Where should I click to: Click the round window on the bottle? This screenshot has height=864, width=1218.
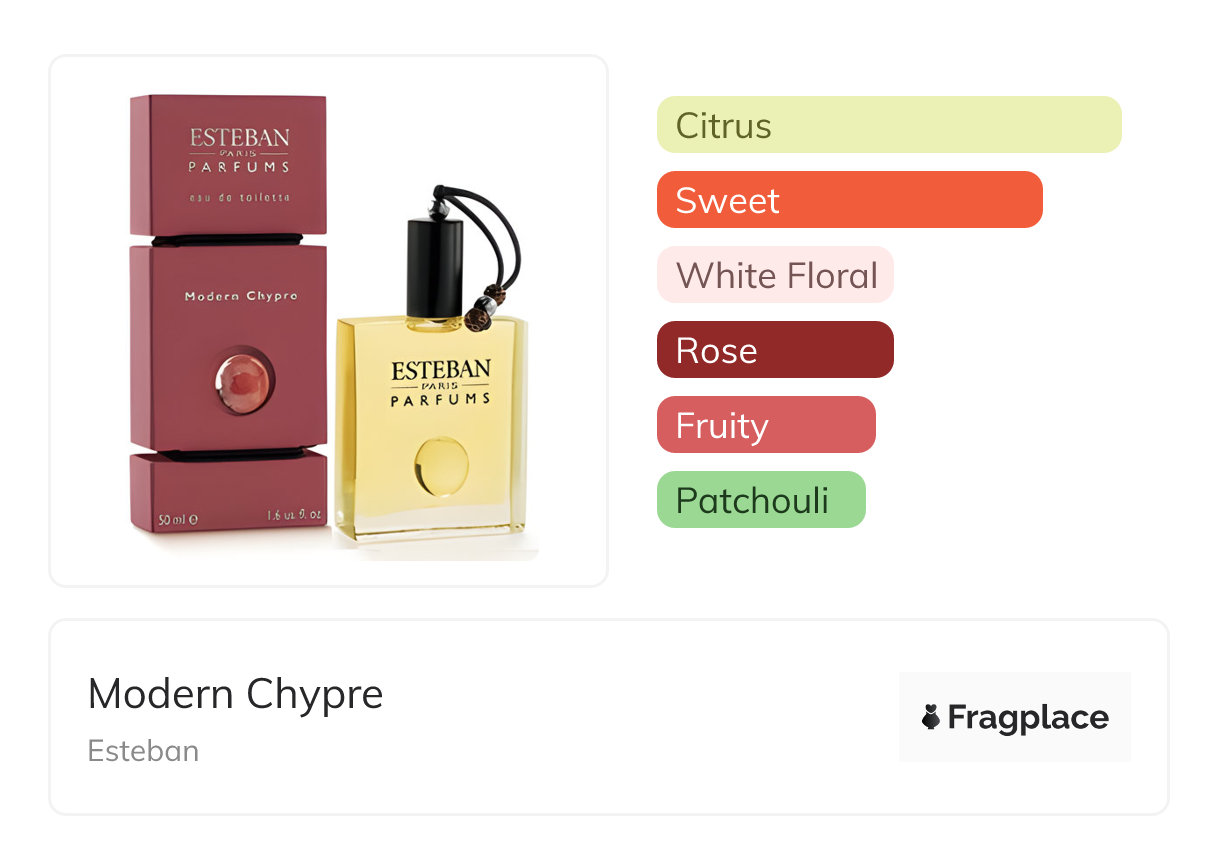(x=441, y=467)
